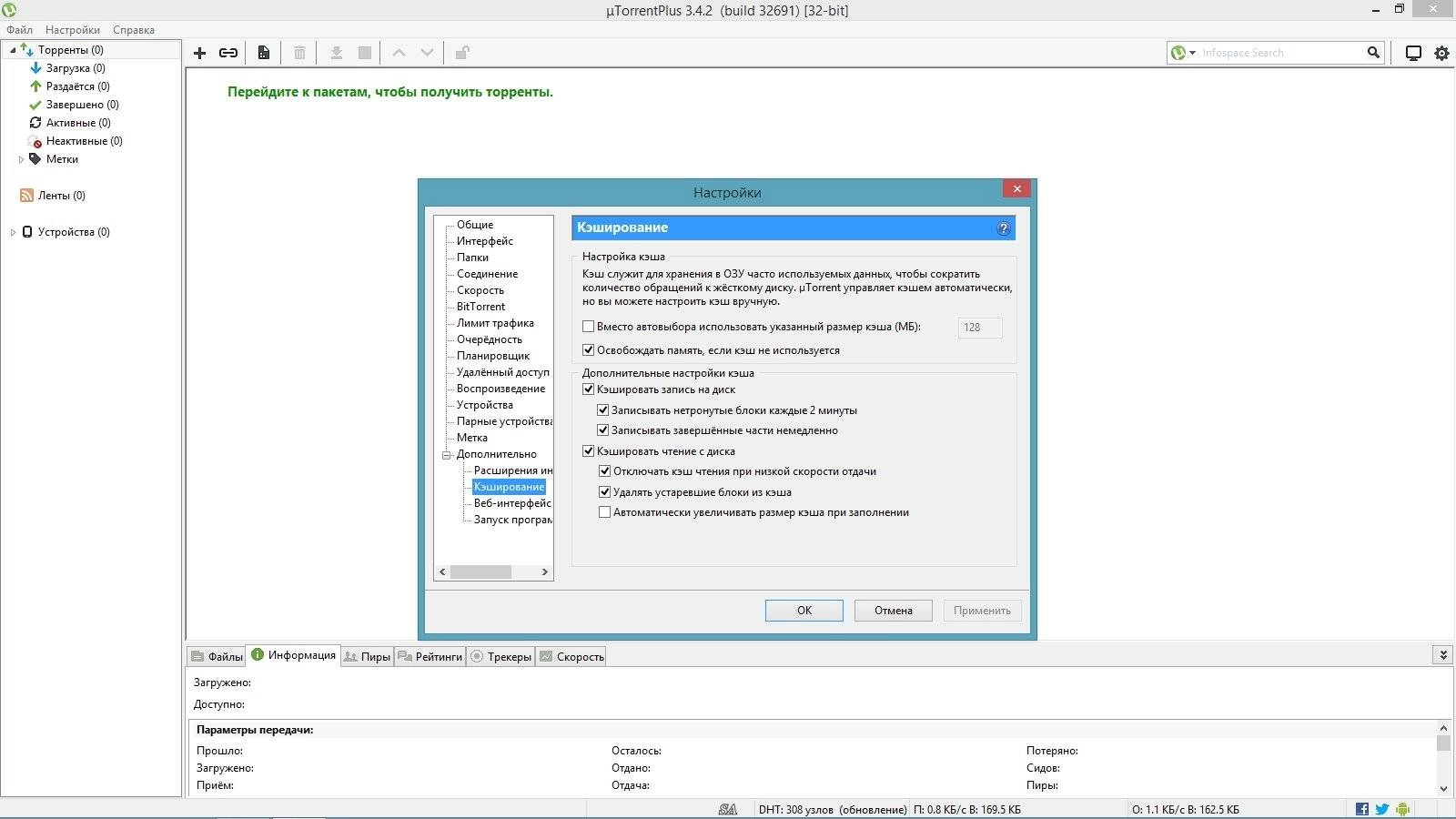Screen dimensions: 1456x819
Task: Click the info panel scroll down arrow
Action: pyautogui.click(x=1443, y=789)
